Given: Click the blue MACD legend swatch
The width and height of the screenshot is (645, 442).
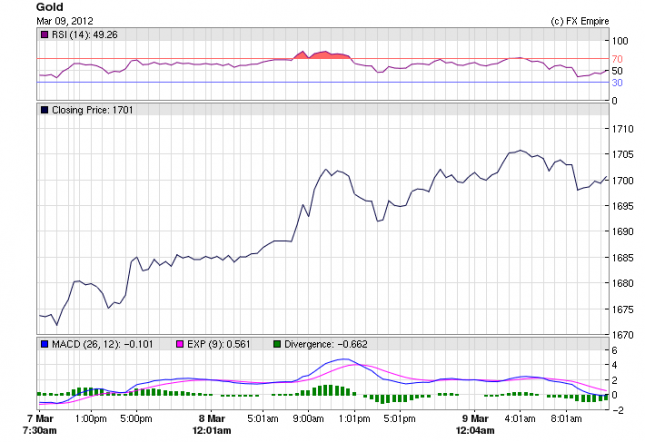Looking at the screenshot, I should click(44, 344).
